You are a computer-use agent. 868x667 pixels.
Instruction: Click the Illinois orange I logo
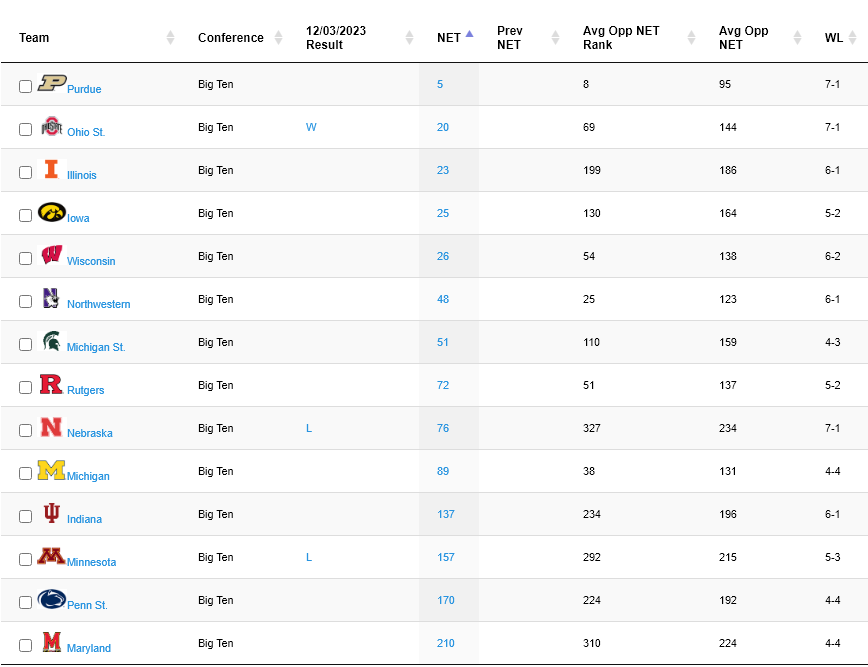point(51,169)
